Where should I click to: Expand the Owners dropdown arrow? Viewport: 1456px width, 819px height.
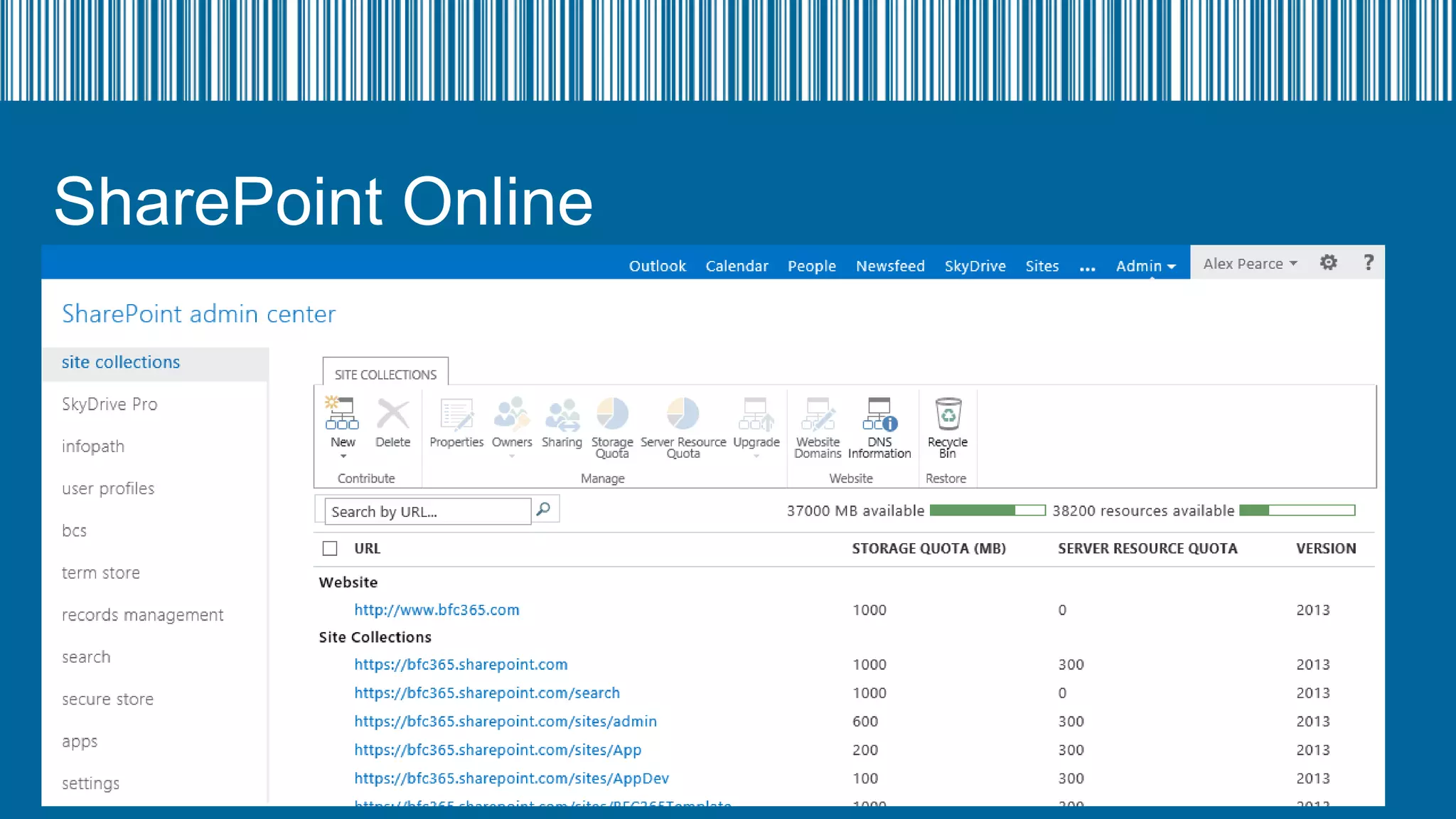pos(512,456)
